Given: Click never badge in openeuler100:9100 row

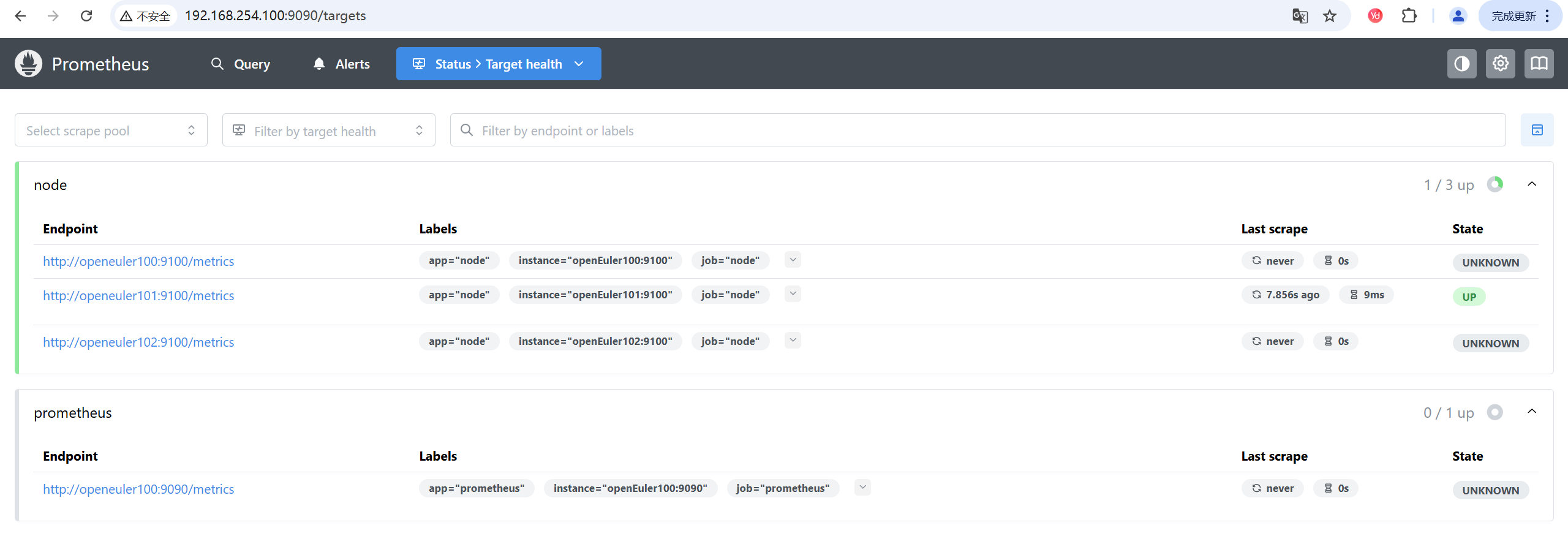Looking at the screenshot, I should (x=1273, y=260).
